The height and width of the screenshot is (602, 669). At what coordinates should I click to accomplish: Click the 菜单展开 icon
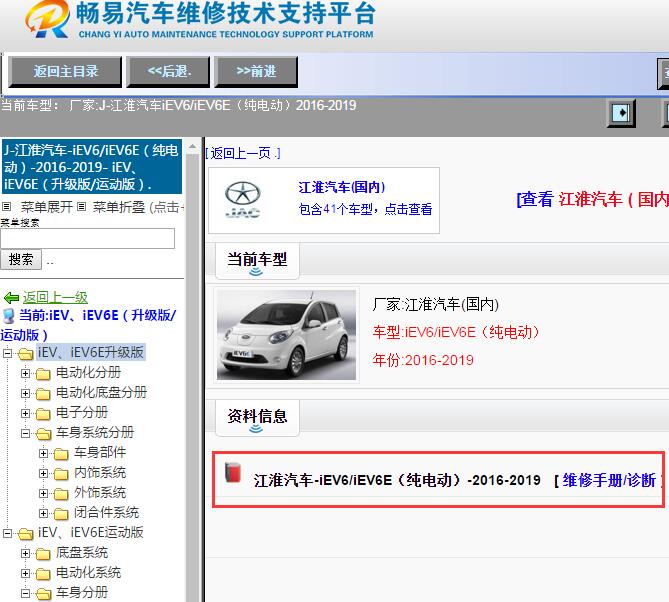tap(6, 207)
